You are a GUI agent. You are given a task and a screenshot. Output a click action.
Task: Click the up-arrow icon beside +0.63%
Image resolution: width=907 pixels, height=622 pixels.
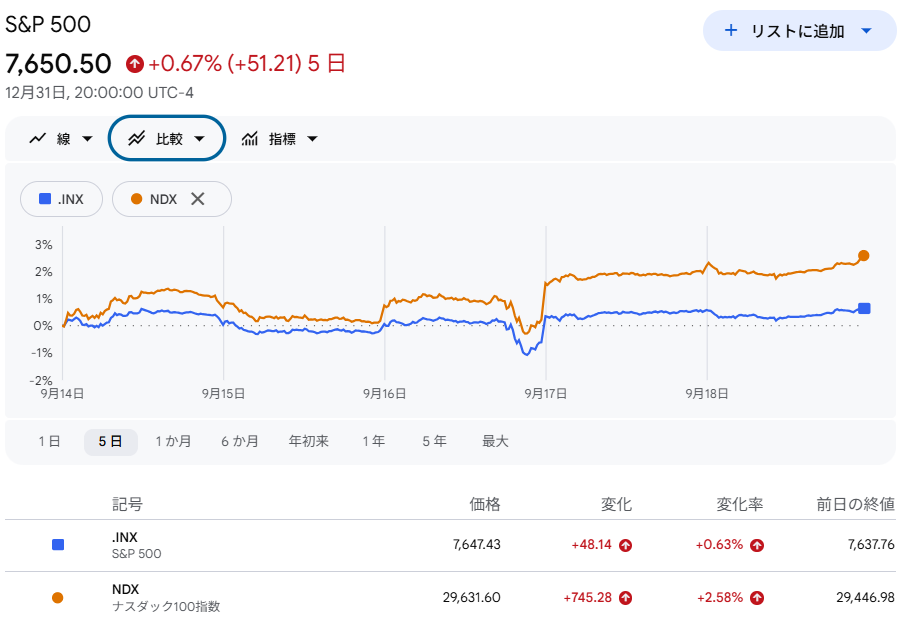pos(757,545)
